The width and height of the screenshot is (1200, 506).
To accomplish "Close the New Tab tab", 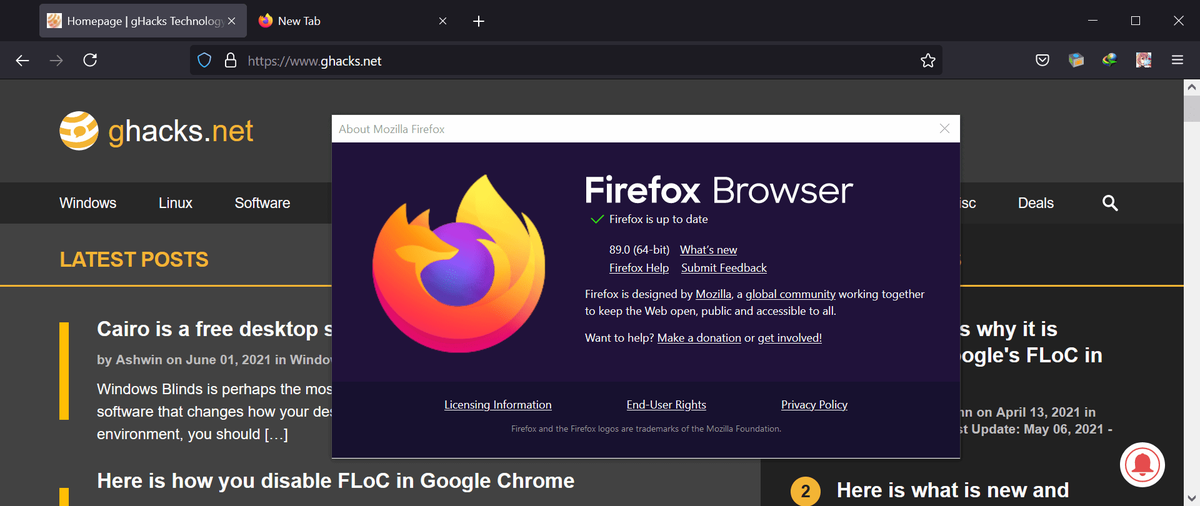I will 445,21.
